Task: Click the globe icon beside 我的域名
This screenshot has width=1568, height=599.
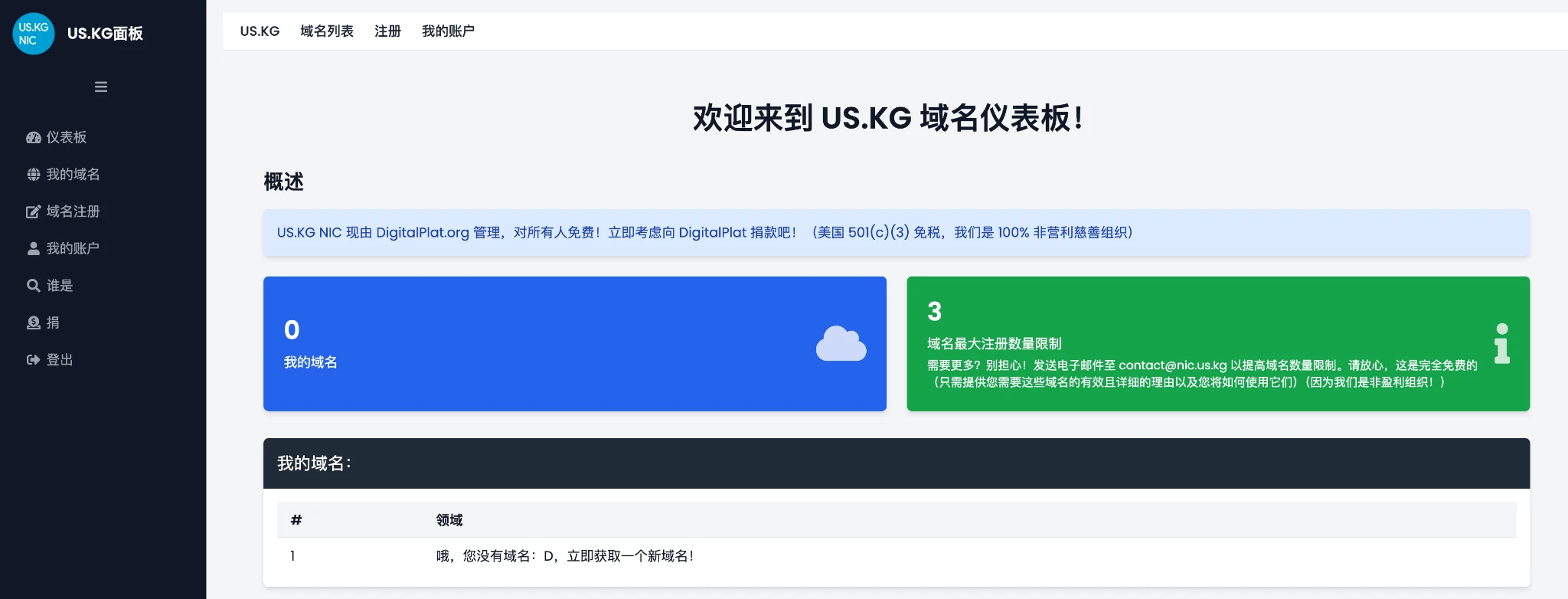Action: coord(34,175)
